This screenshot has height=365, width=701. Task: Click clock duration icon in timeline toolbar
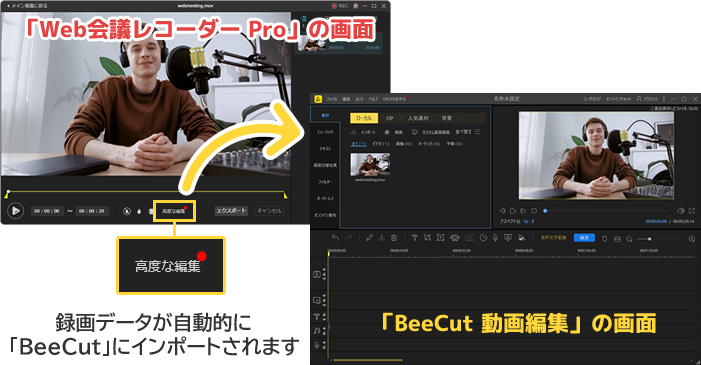pos(483,238)
